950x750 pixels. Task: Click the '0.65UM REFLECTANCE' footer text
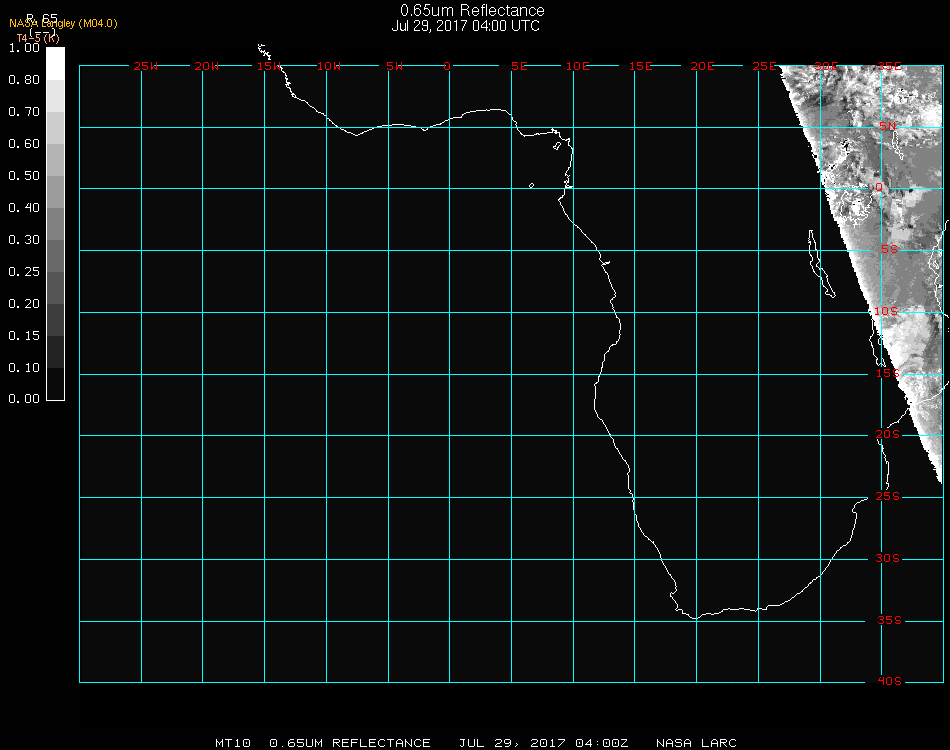click(x=350, y=743)
